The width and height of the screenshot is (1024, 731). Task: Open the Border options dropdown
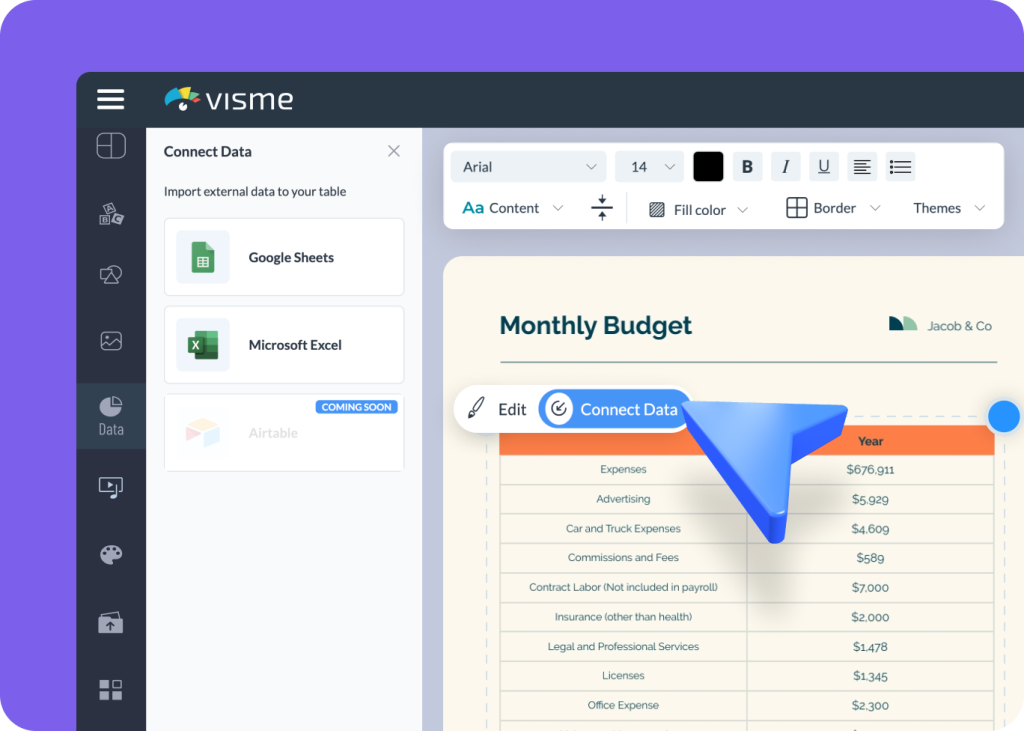(x=833, y=208)
